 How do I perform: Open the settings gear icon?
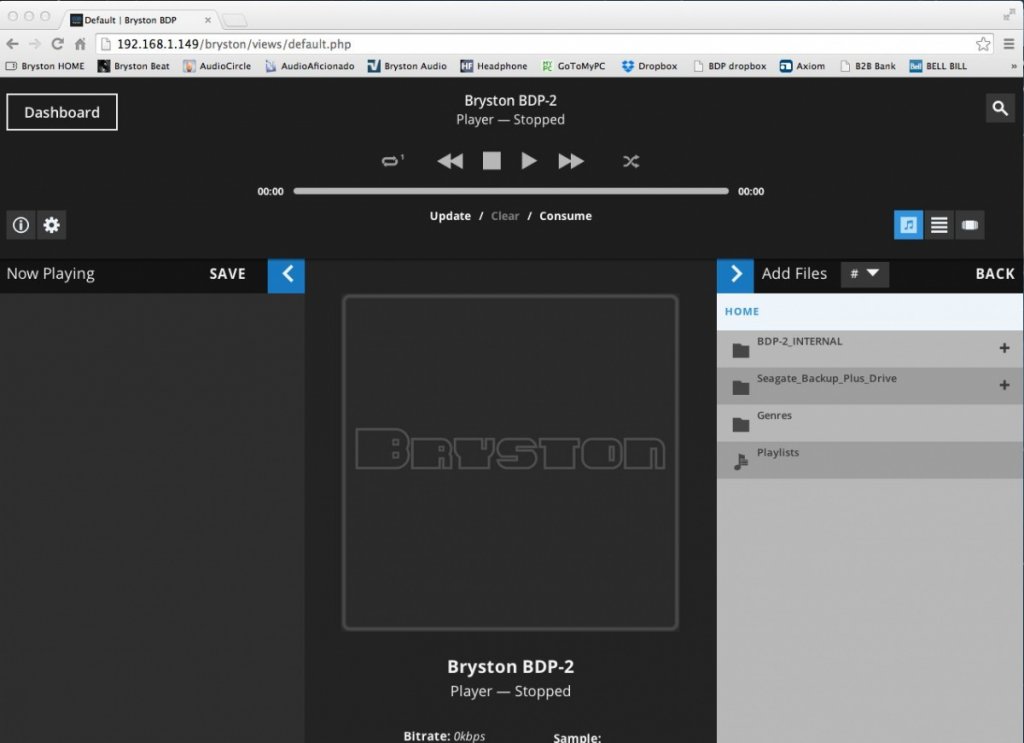click(52, 225)
